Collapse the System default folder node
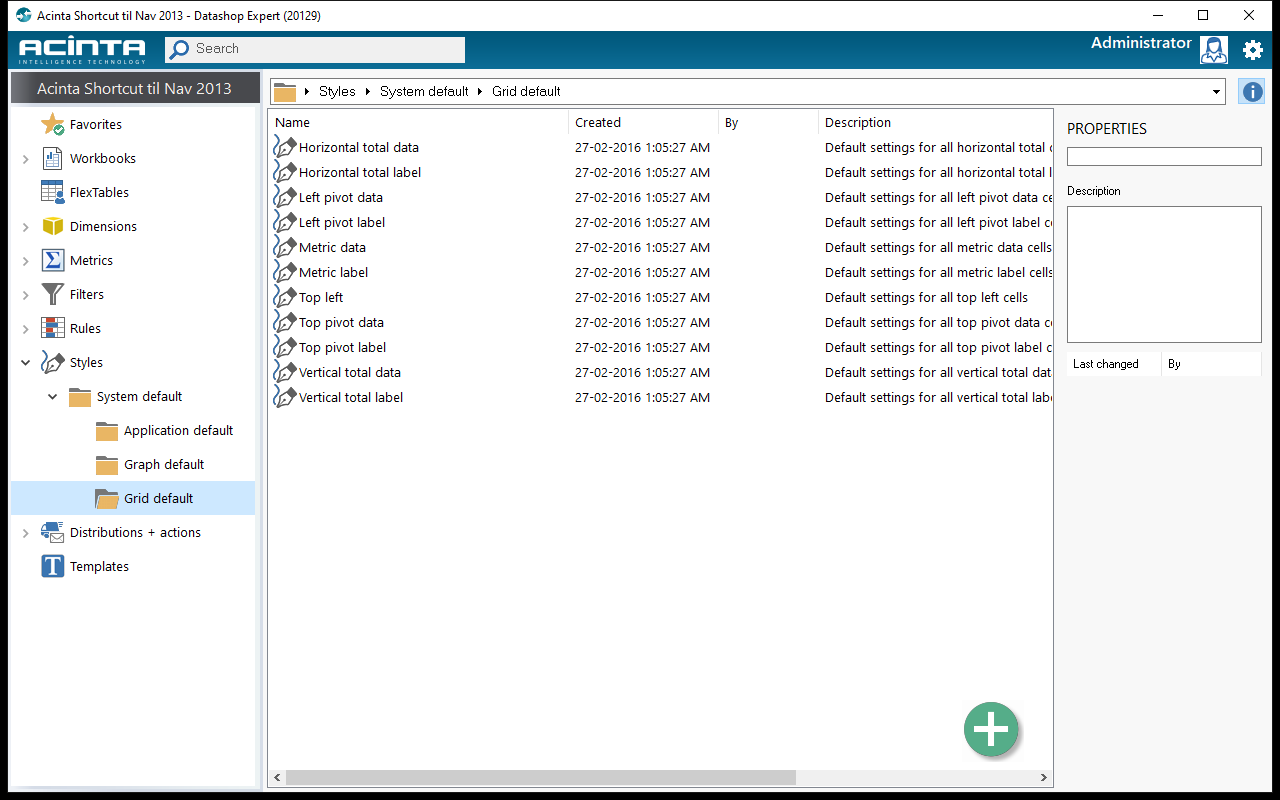The height and width of the screenshot is (800, 1280). [52, 397]
